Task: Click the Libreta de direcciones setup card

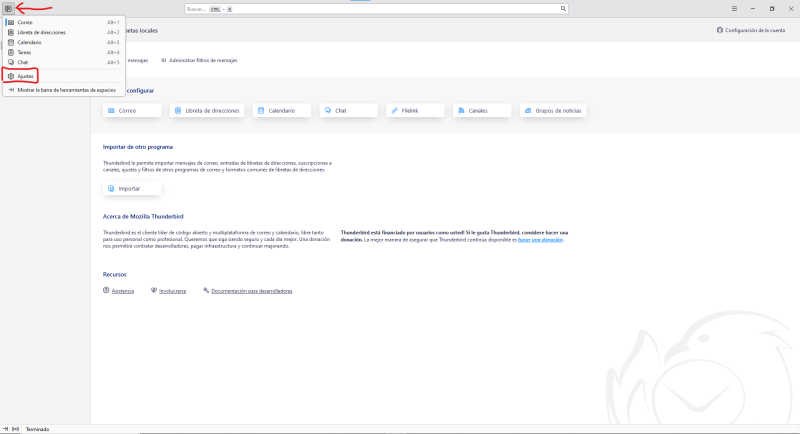Action: [x=207, y=110]
